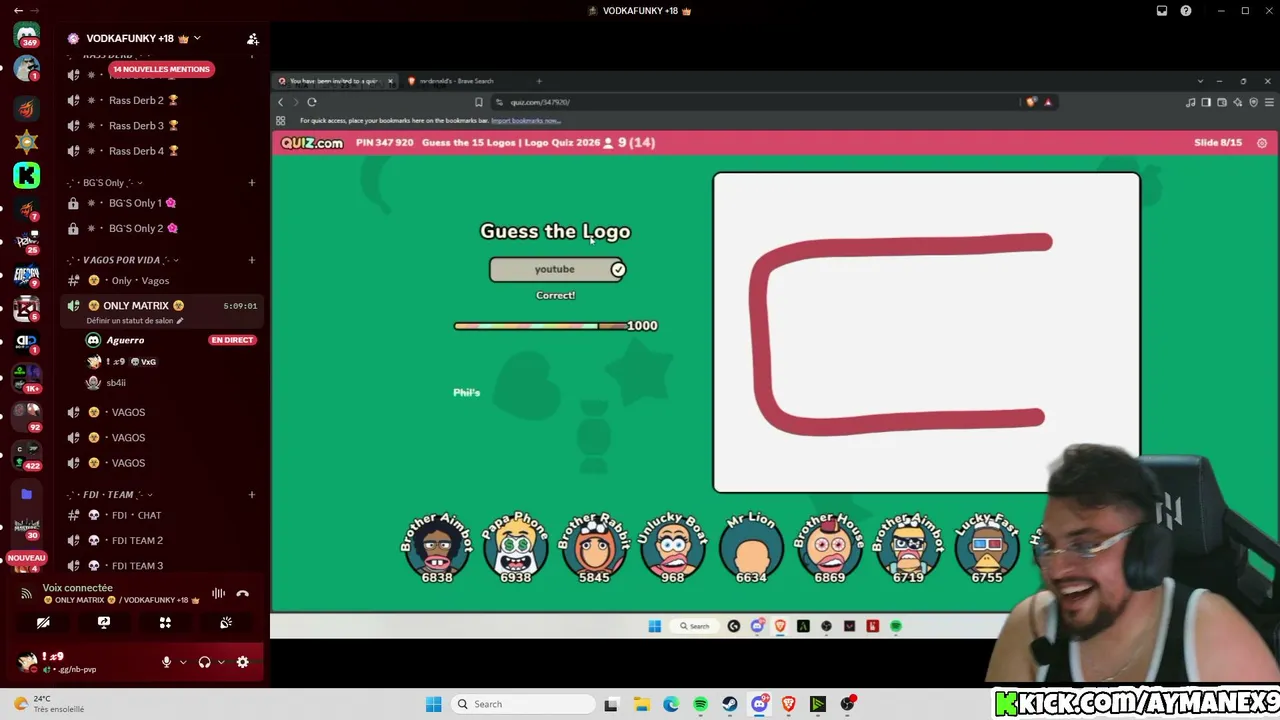Image resolution: width=1280 pixels, height=720 pixels.
Task: Open voice noise suppression settings
Action: [218, 594]
